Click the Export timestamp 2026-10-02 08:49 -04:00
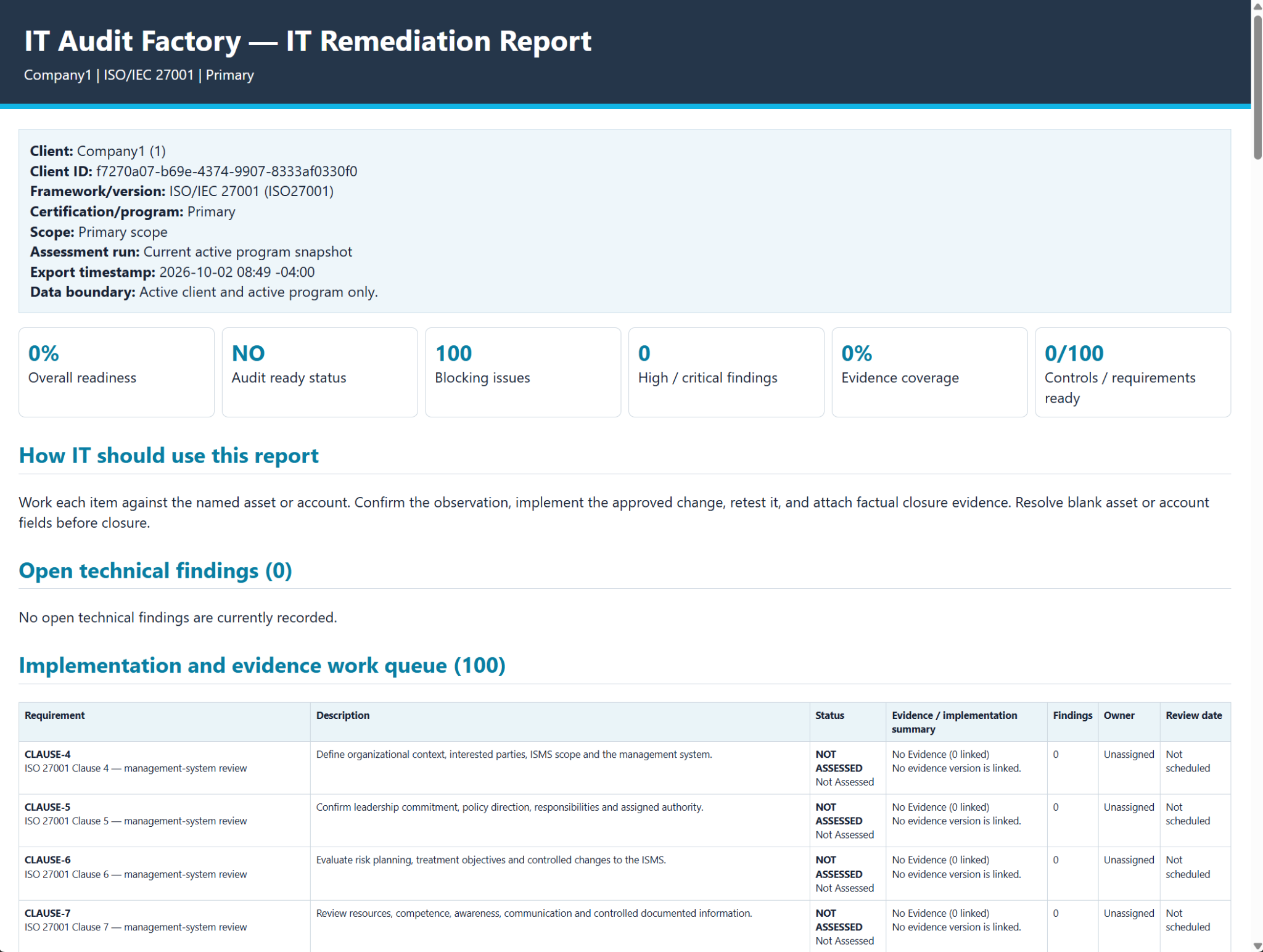1263x952 pixels. pyautogui.click(x=237, y=272)
